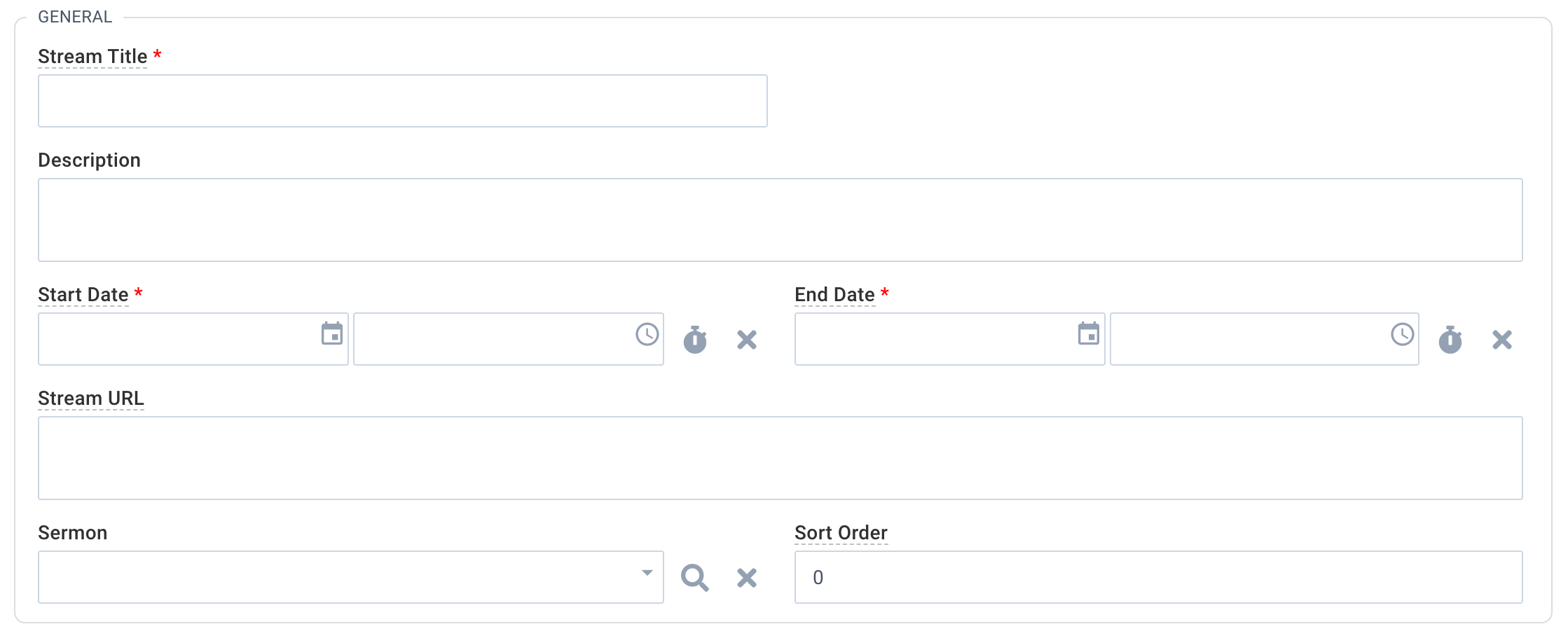The height and width of the screenshot is (636, 1568).
Task: Expand the Sermon dropdown arrow
Action: (647, 573)
